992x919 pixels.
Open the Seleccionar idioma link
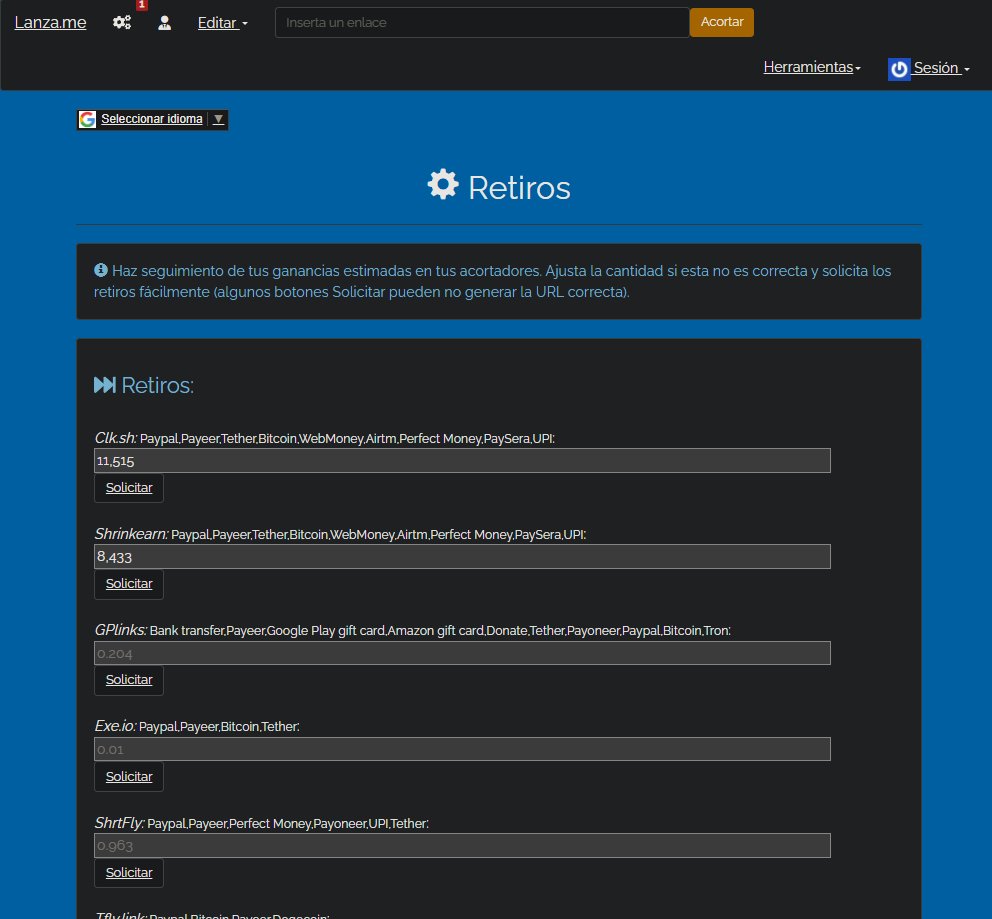click(x=152, y=119)
